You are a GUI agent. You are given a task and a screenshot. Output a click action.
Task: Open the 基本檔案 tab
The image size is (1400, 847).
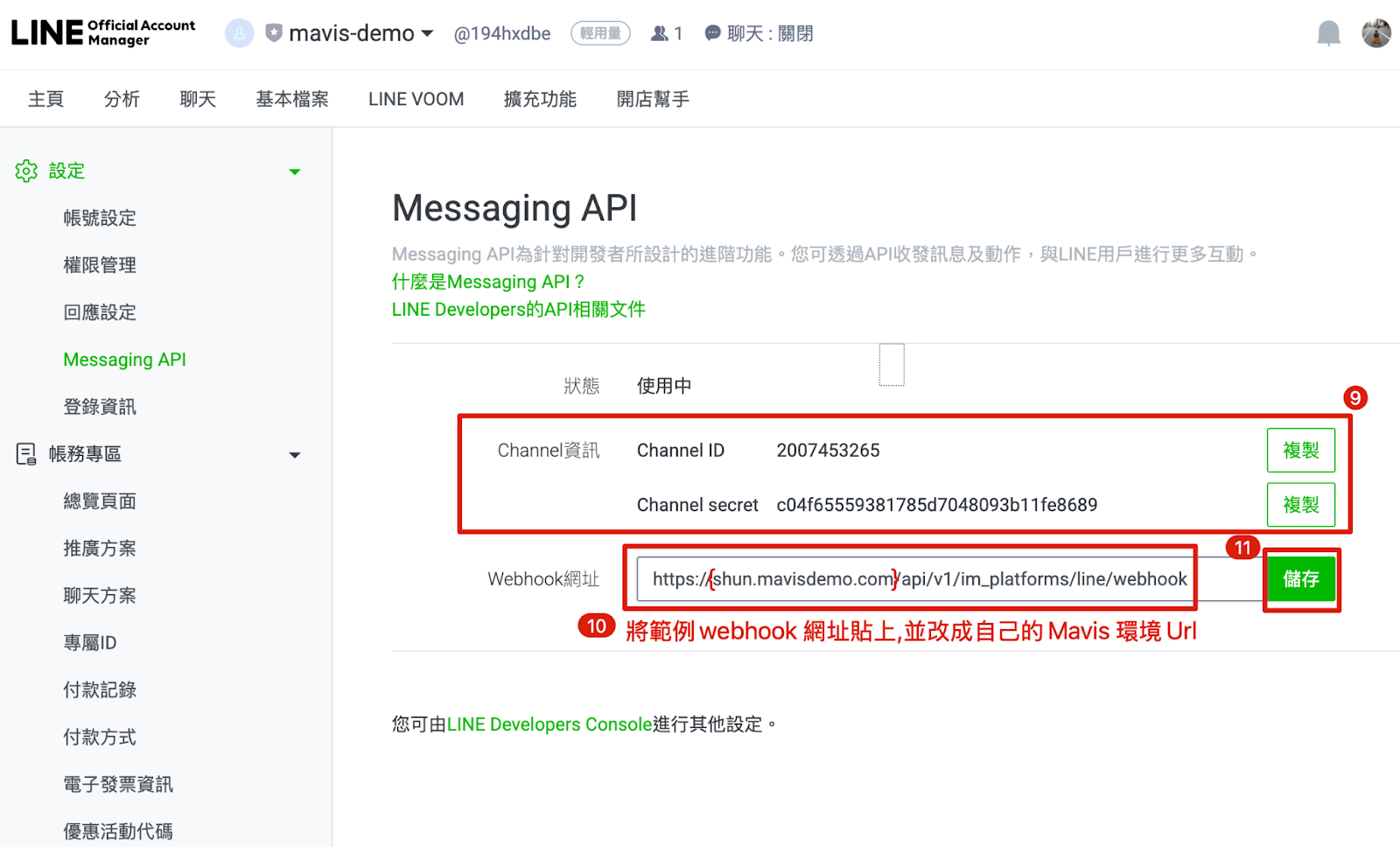click(x=292, y=99)
